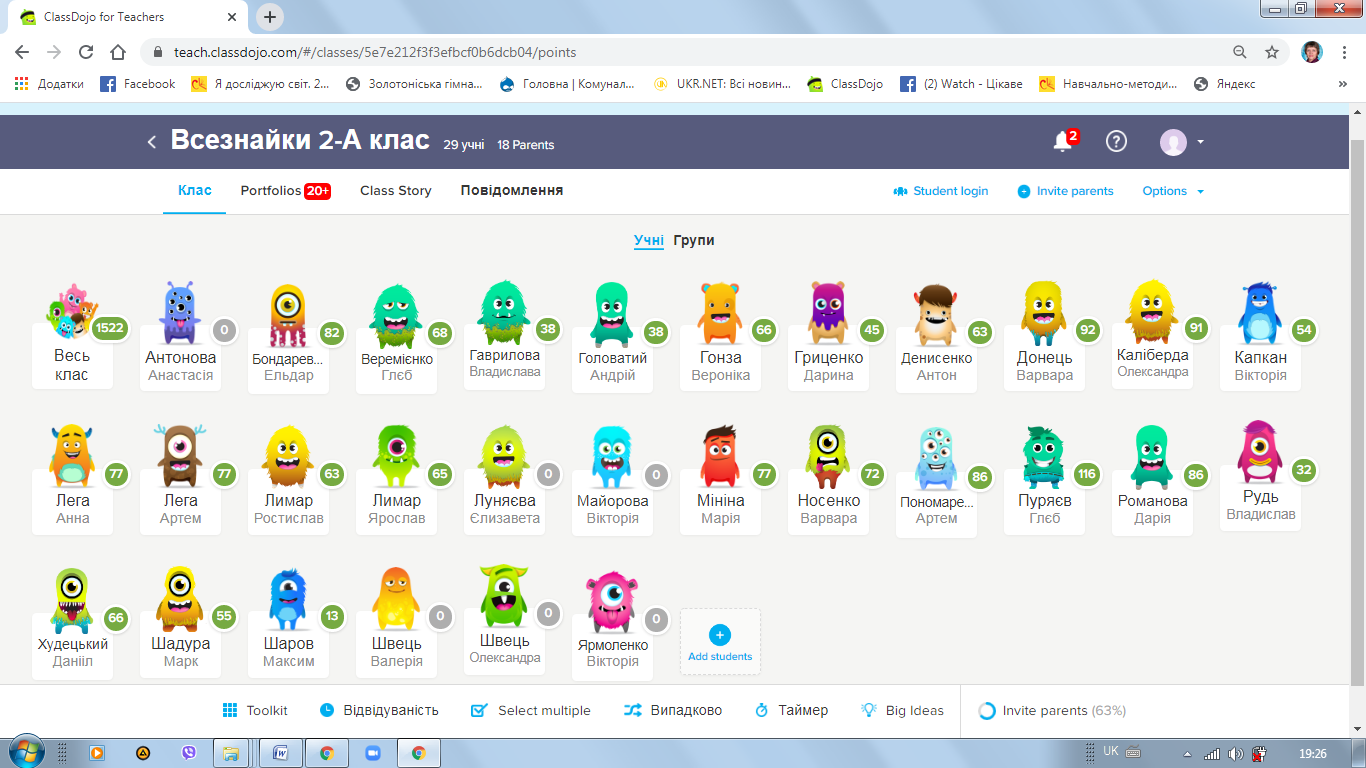Viewport: 1366px width, 768px height.
Task: Go to the browser home page icon
Action: coord(118,52)
